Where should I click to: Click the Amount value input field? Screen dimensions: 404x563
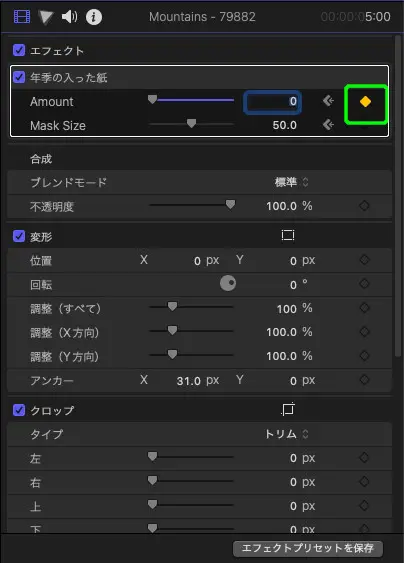(x=272, y=102)
